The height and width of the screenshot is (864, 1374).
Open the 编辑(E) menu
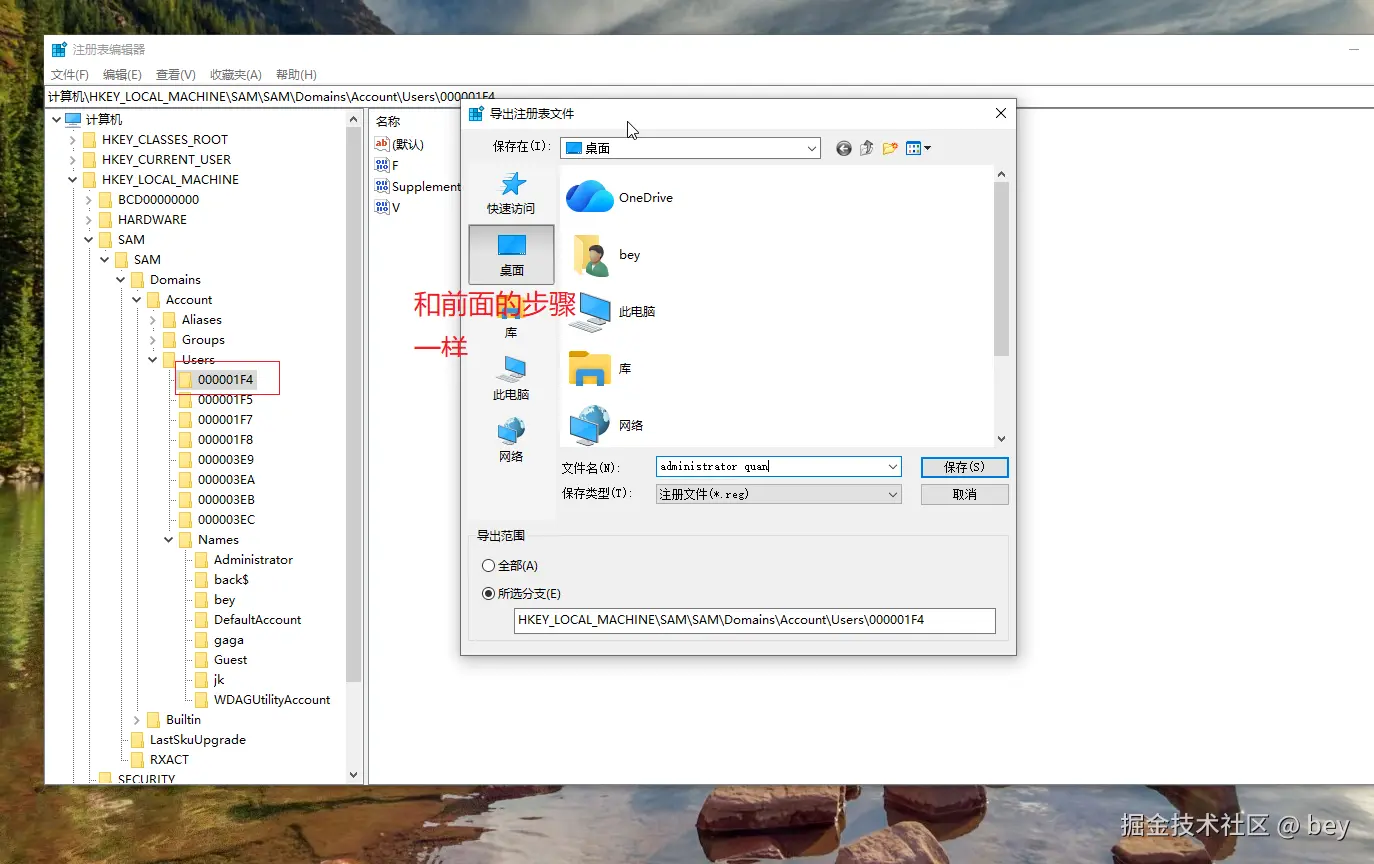[122, 75]
